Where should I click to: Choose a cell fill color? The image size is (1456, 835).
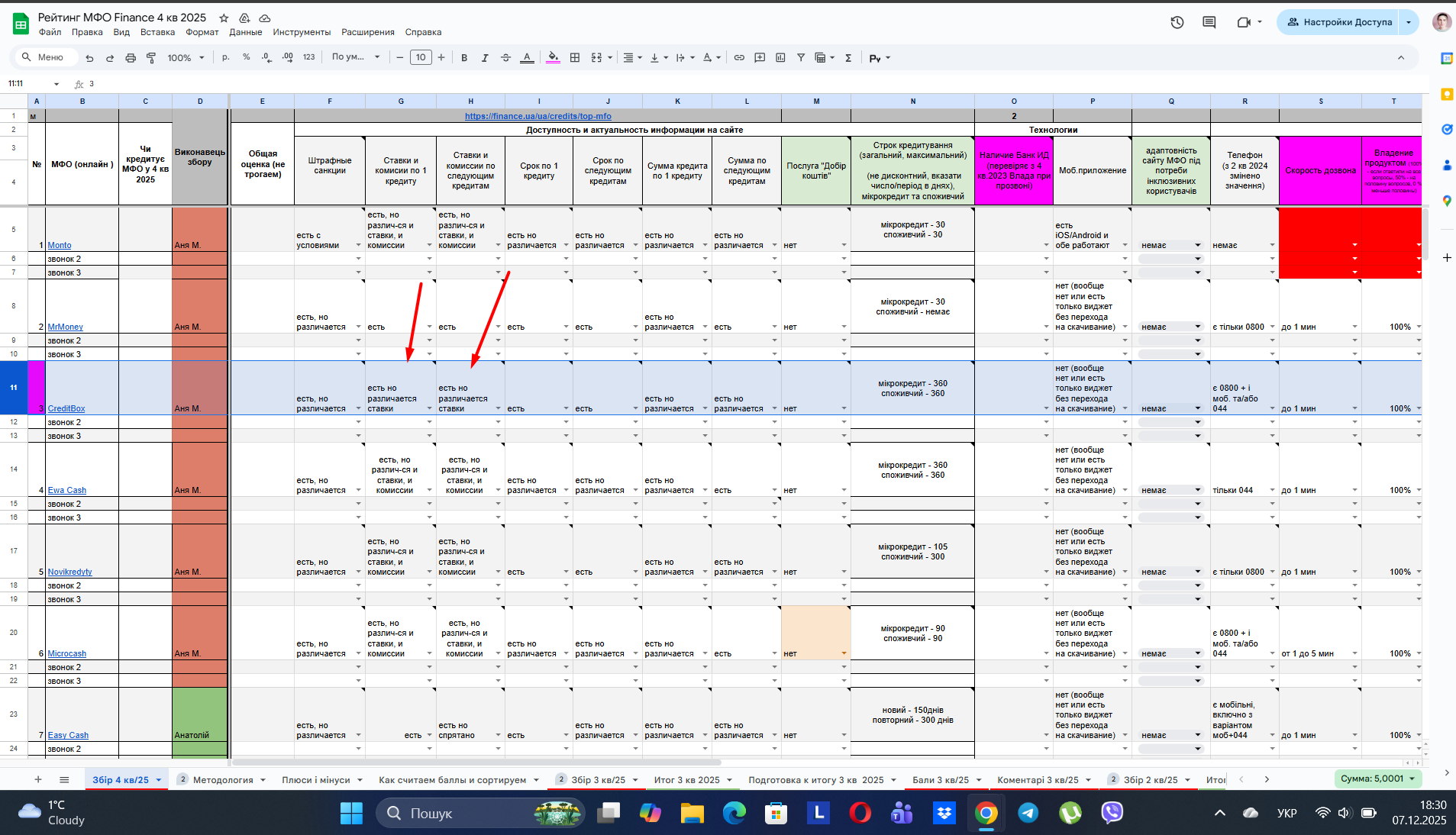point(554,58)
